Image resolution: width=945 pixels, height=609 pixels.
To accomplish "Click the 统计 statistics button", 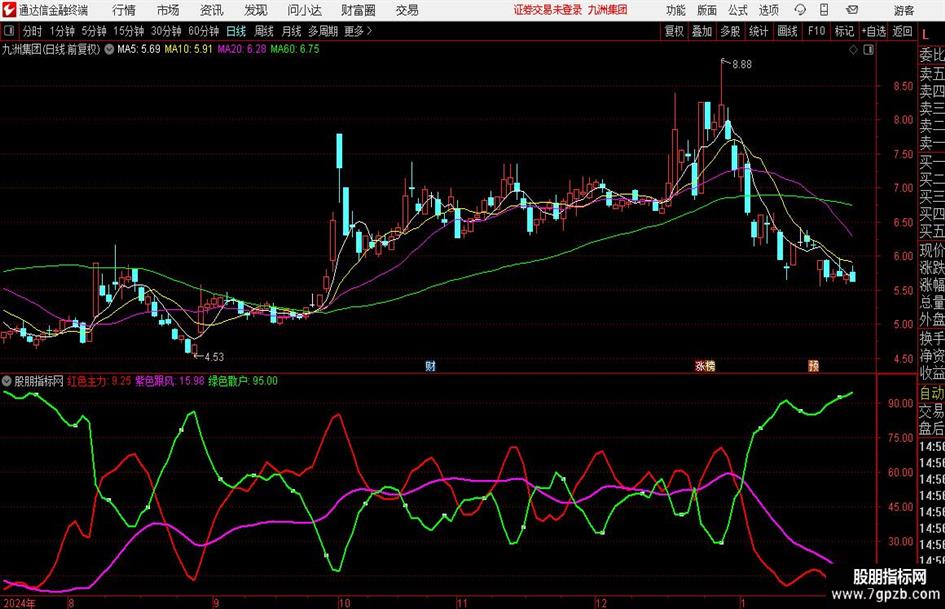I will coord(758,31).
